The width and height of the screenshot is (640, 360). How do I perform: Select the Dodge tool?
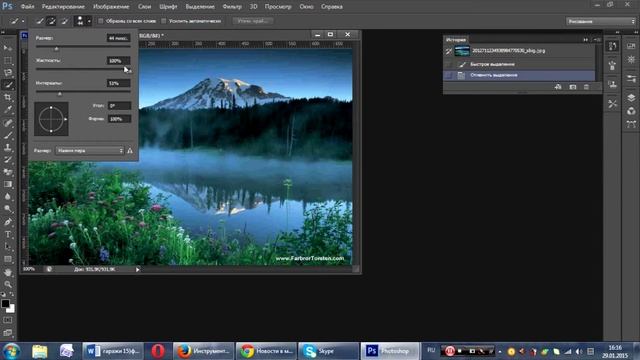click(8, 209)
